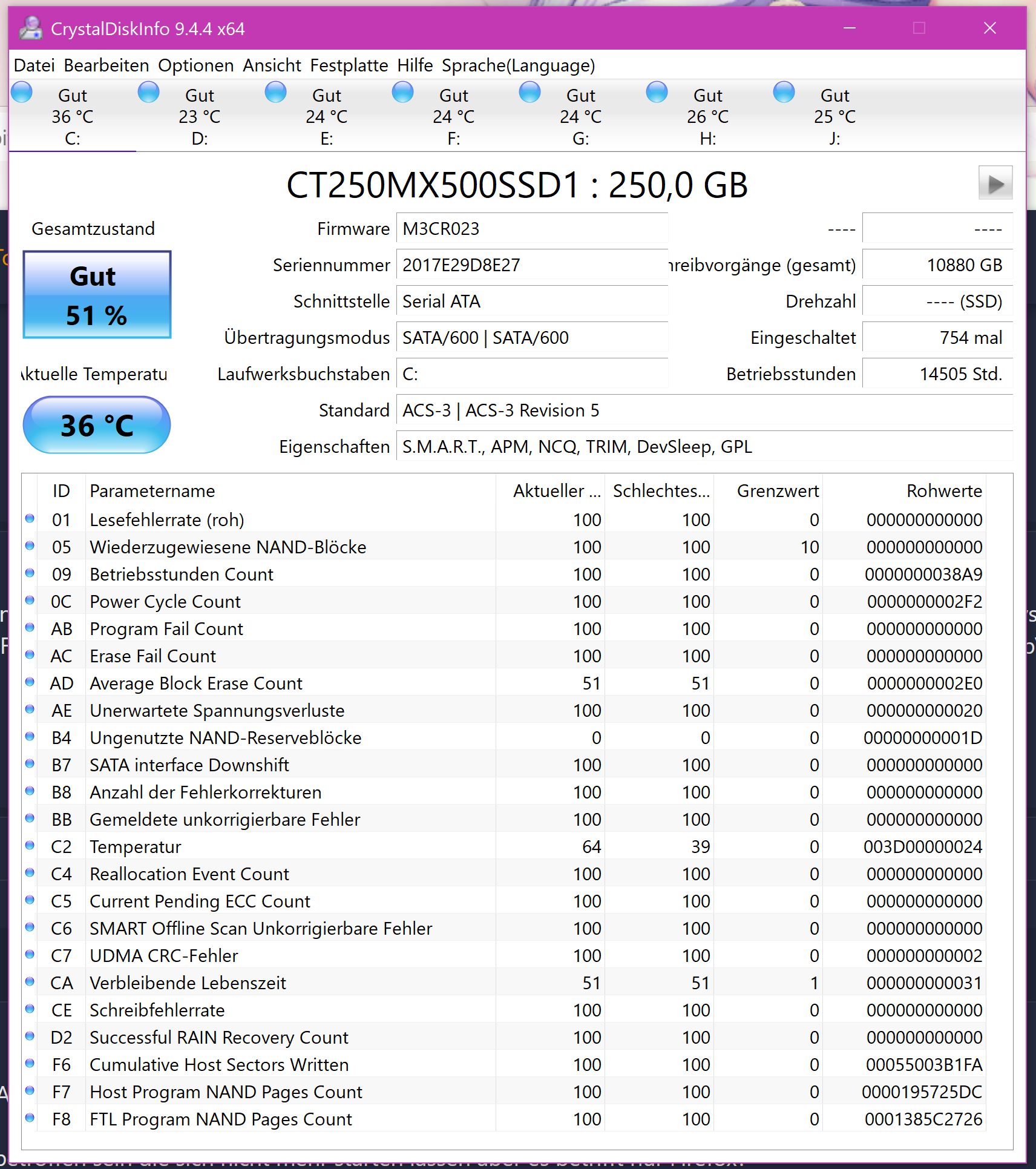
Task: Open the Datei menu
Action: click(34, 65)
